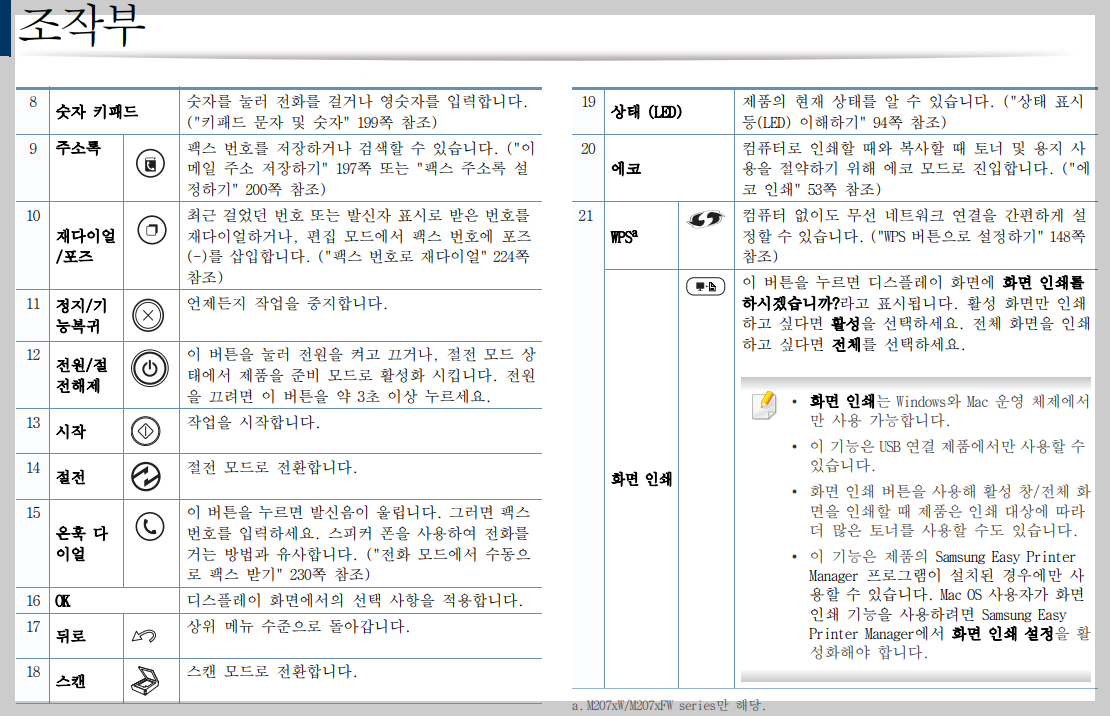The width and height of the screenshot is (1110, 716).
Task: Click the description 언제든지 작업을 중지합니다
Action: pos(287,304)
